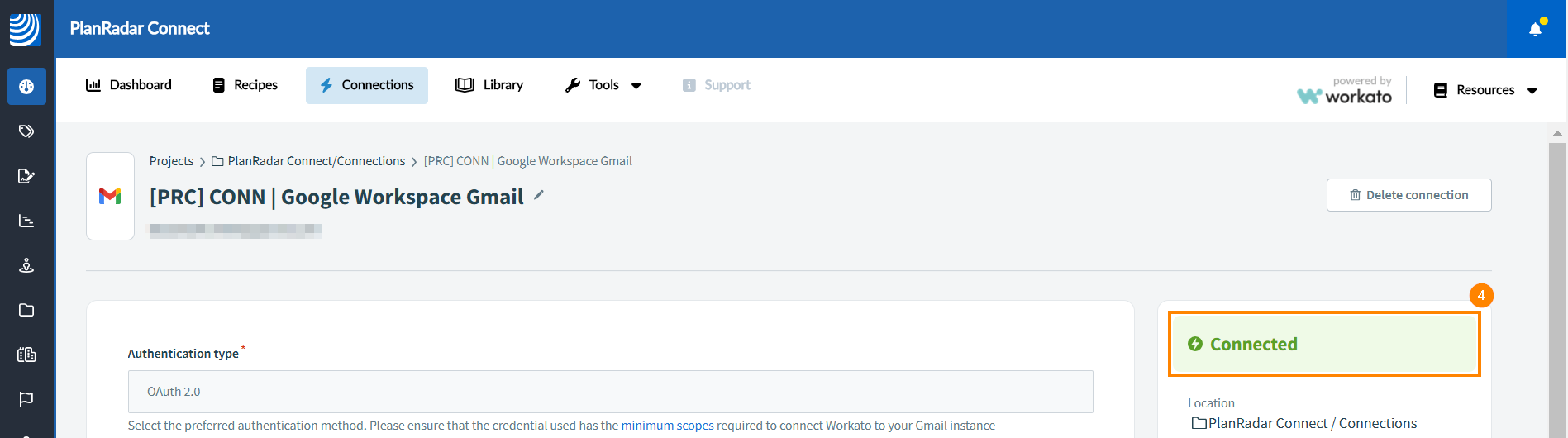Click the disabled Support tab
The width and height of the screenshot is (1568, 438).
point(717,85)
